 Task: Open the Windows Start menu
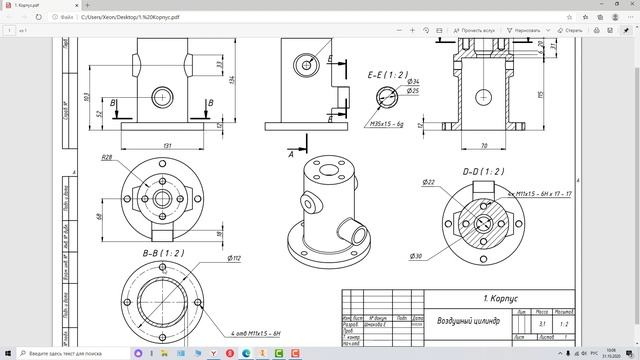coord(8,353)
